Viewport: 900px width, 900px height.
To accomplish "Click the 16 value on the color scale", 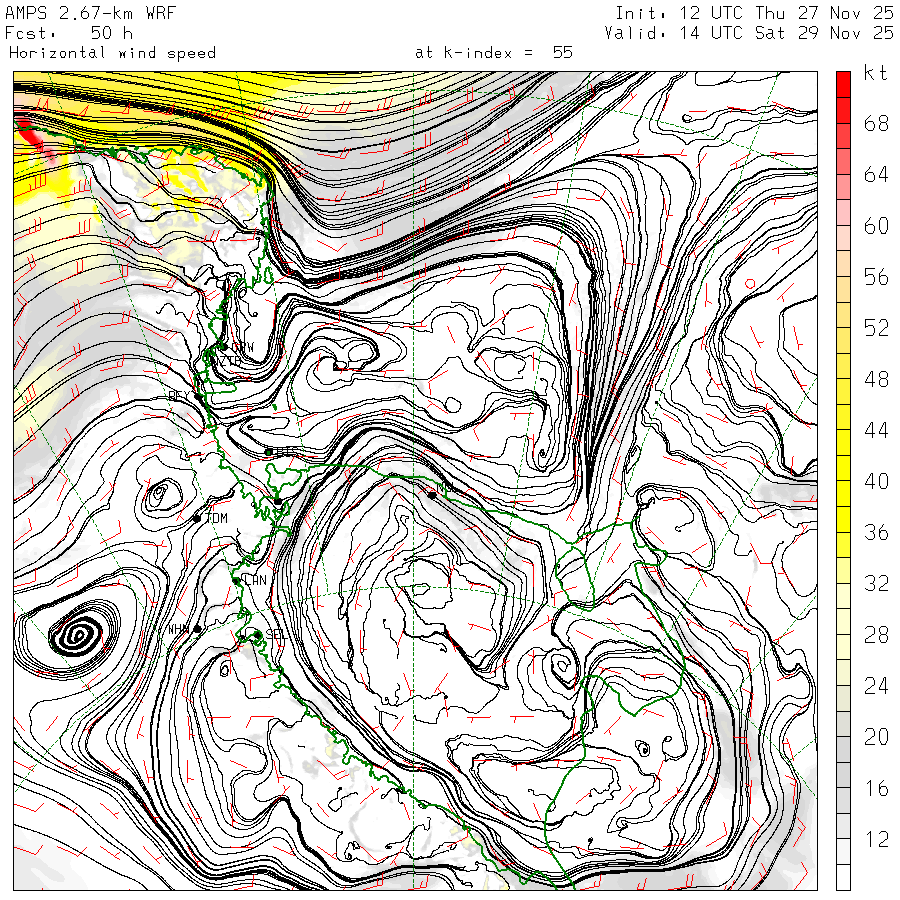I will pos(876,788).
